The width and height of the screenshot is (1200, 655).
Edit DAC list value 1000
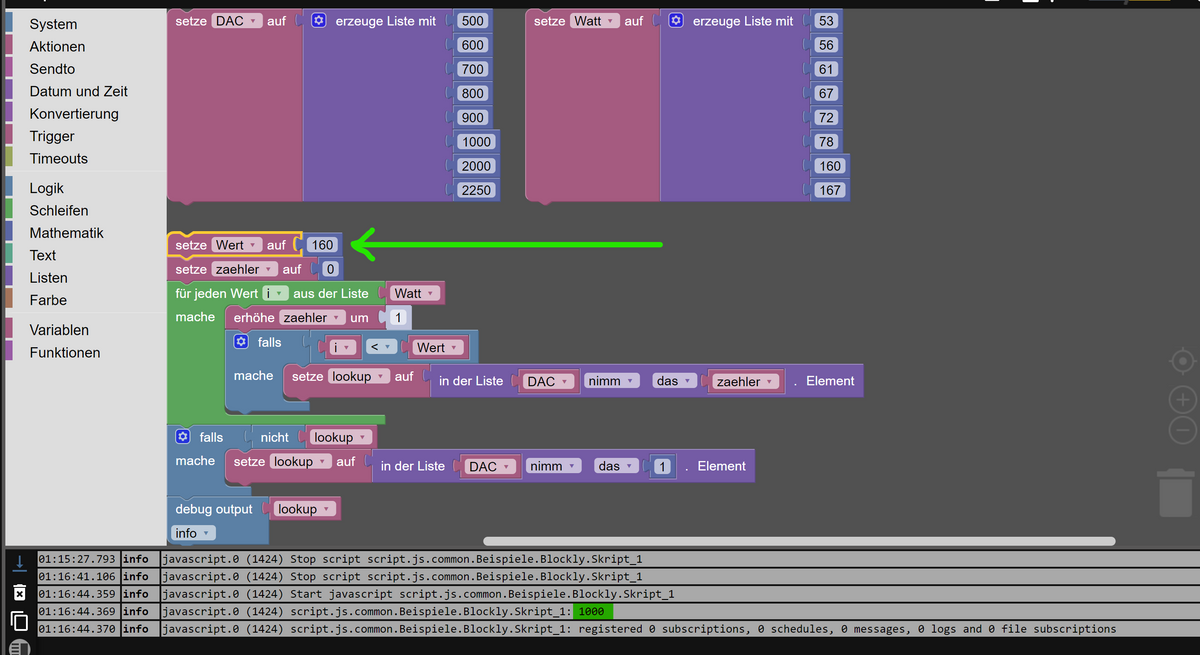477,142
